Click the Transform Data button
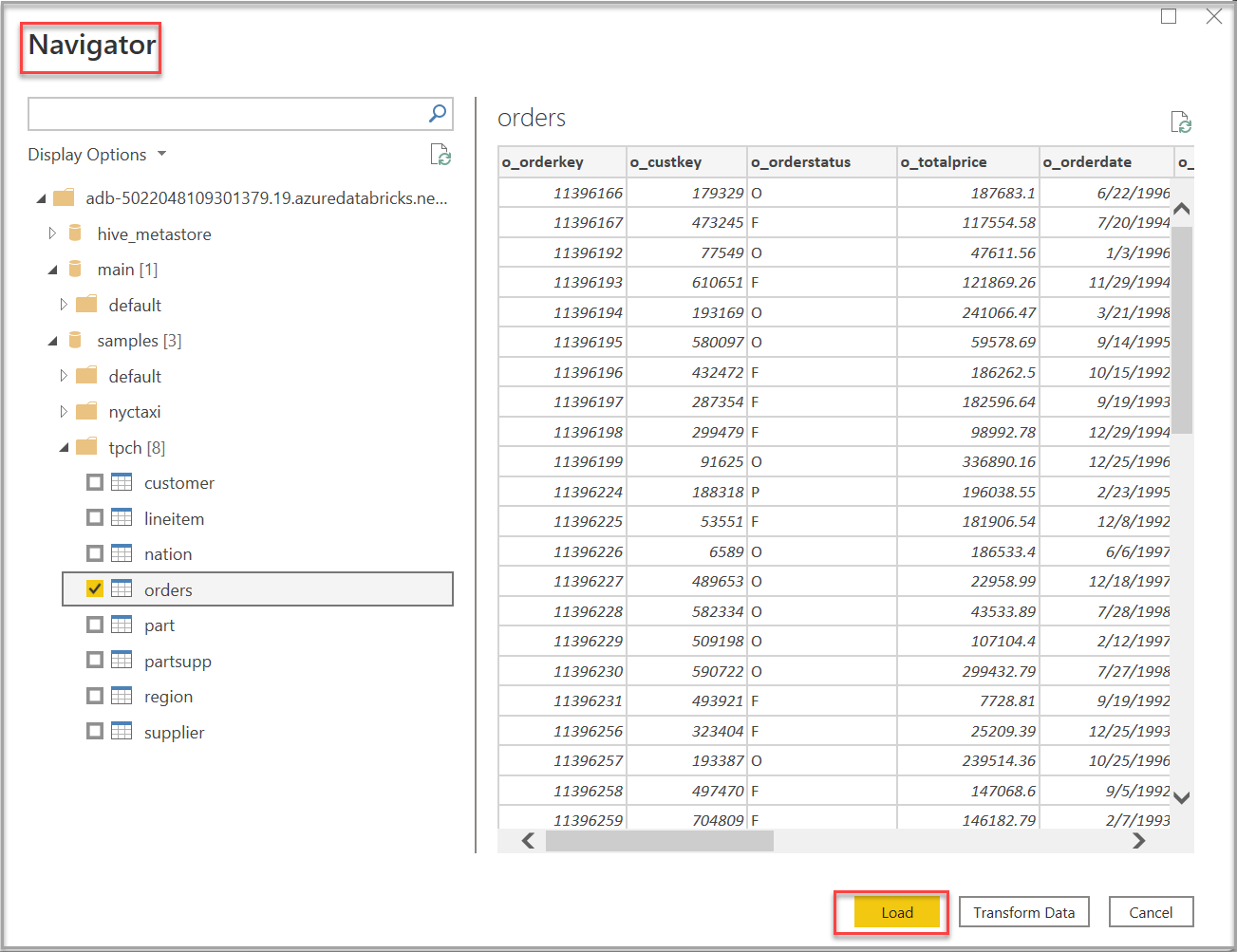The height and width of the screenshot is (952, 1237). tap(1023, 912)
